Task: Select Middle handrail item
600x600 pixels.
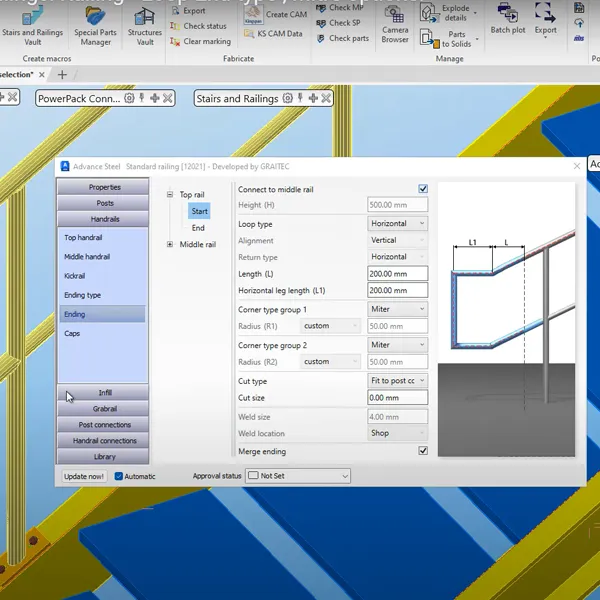Action: pos(87,257)
